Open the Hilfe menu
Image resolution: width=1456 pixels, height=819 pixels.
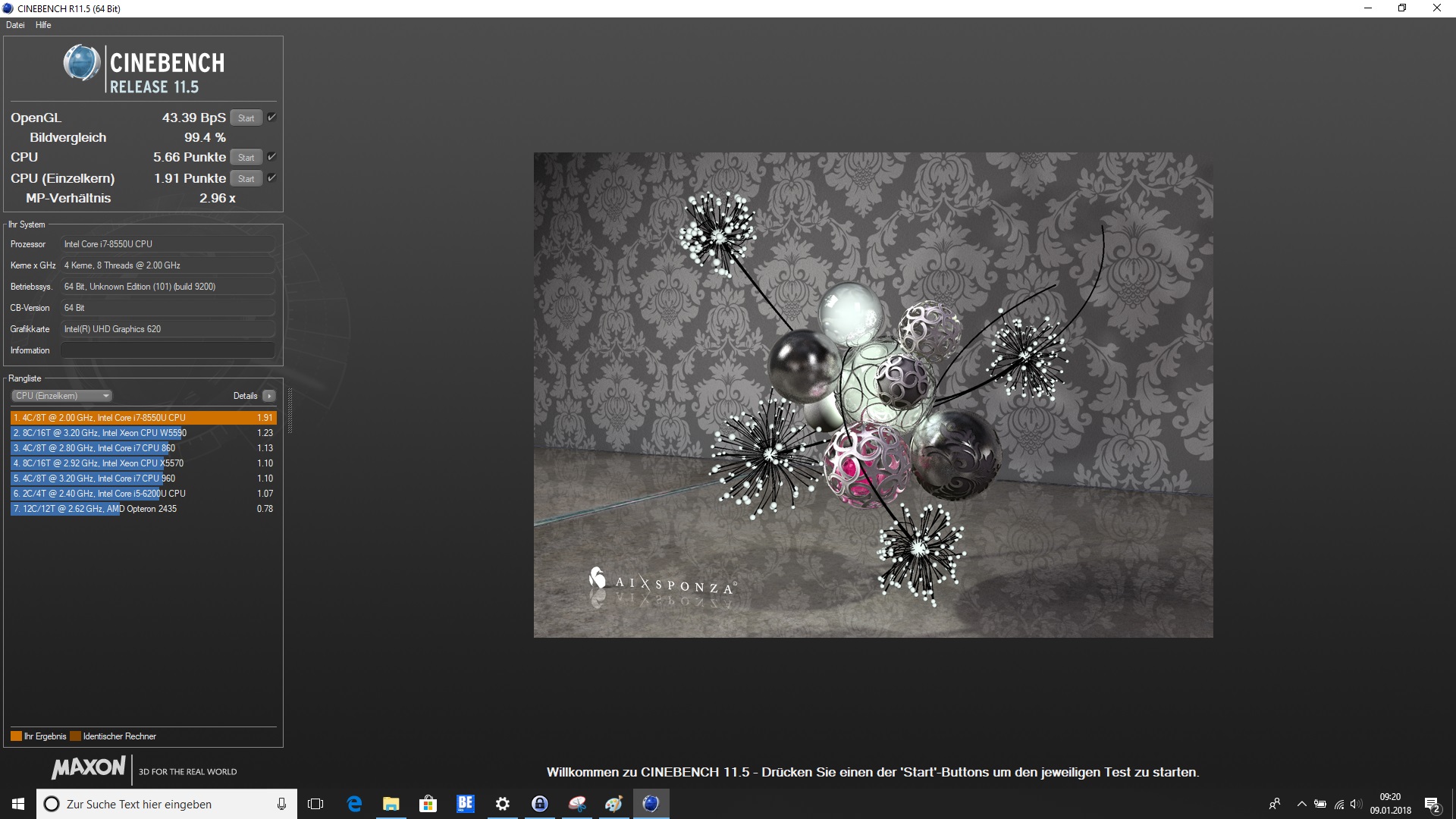[x=43, y=25]
